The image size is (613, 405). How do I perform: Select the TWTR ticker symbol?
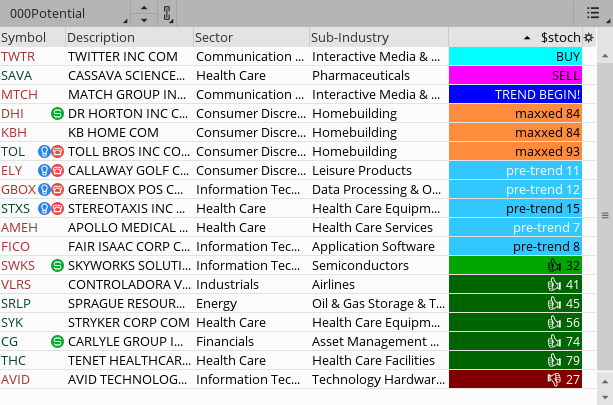(x=18, y=56)
